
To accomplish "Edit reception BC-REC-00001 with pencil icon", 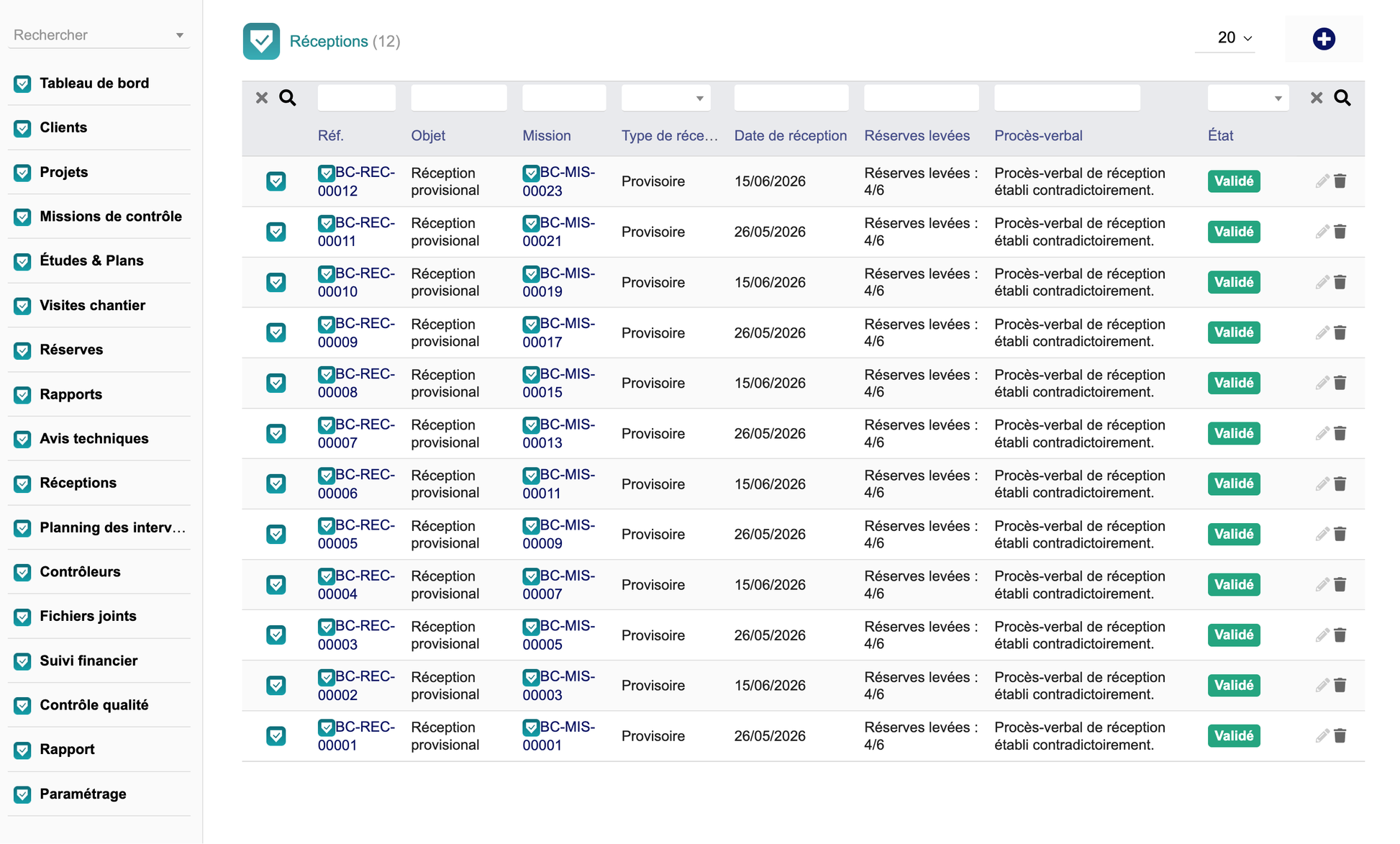I will pos(1322,735).
